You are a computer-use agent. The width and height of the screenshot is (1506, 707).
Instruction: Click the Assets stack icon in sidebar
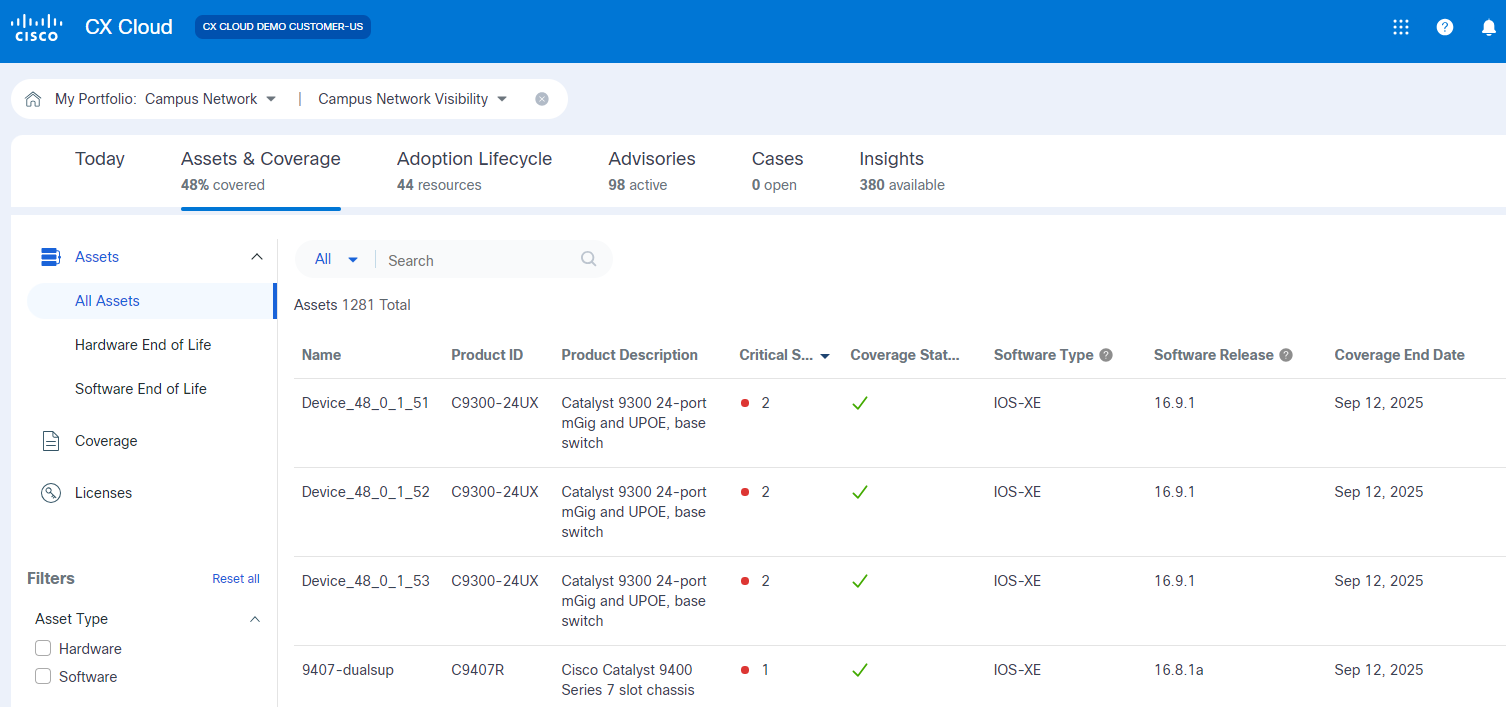point(50,257)
